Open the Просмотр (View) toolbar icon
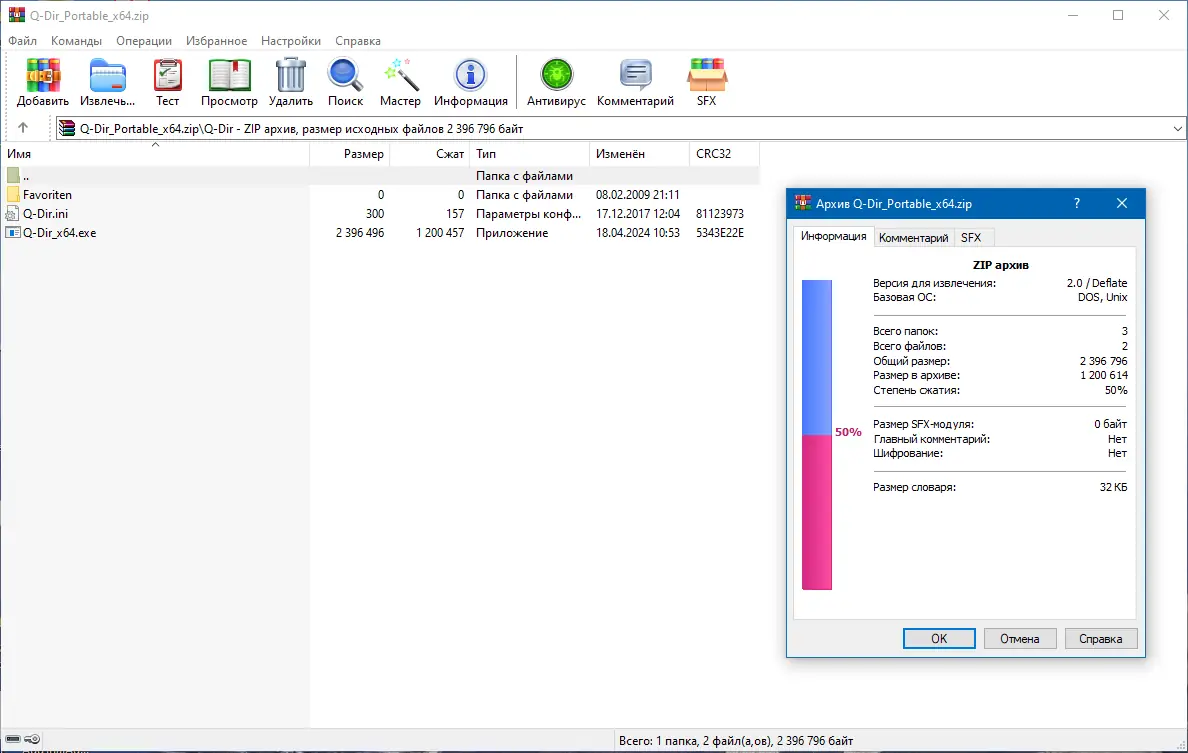 pyautogui.click(x=229, y=76)
